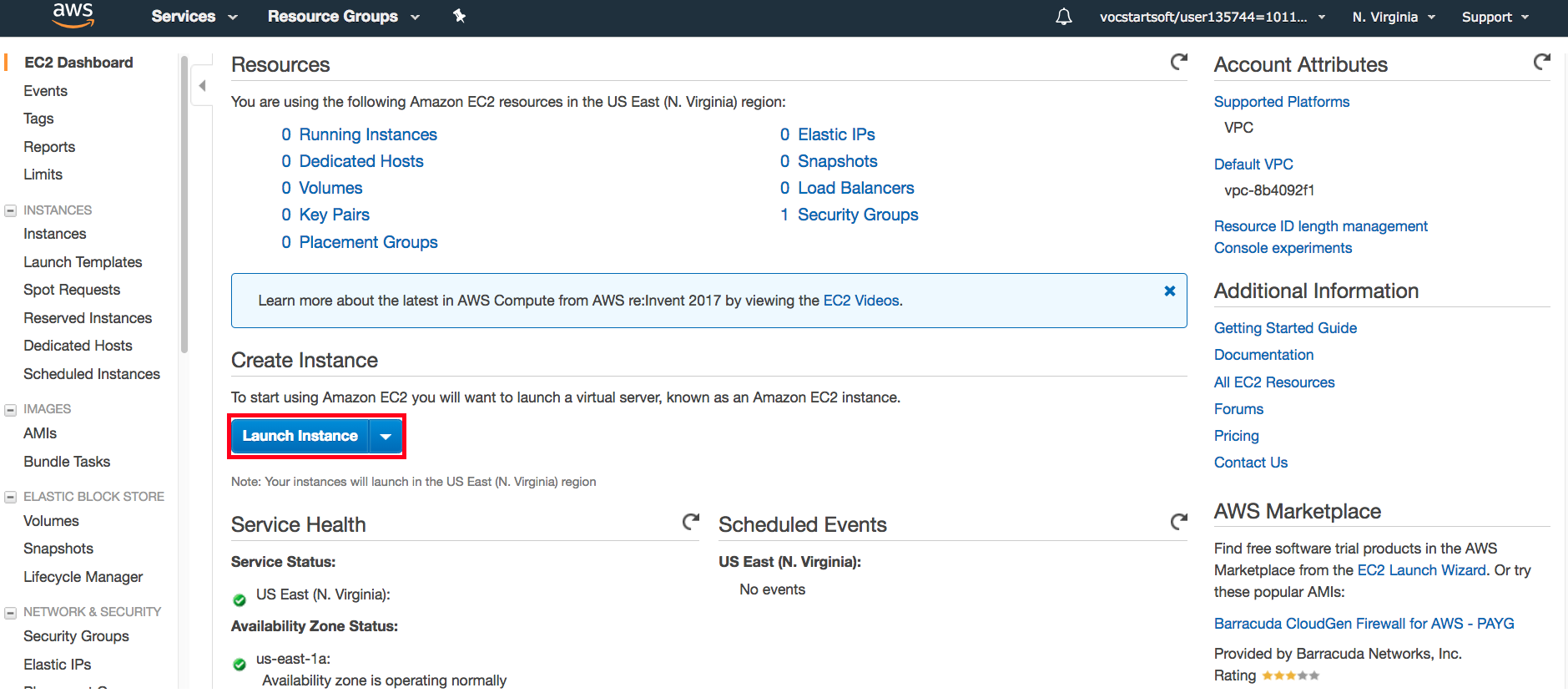Collapse the left navigation sidebar arrow
This screenshot has width=1568, height=693.
(x=202, y=86)
